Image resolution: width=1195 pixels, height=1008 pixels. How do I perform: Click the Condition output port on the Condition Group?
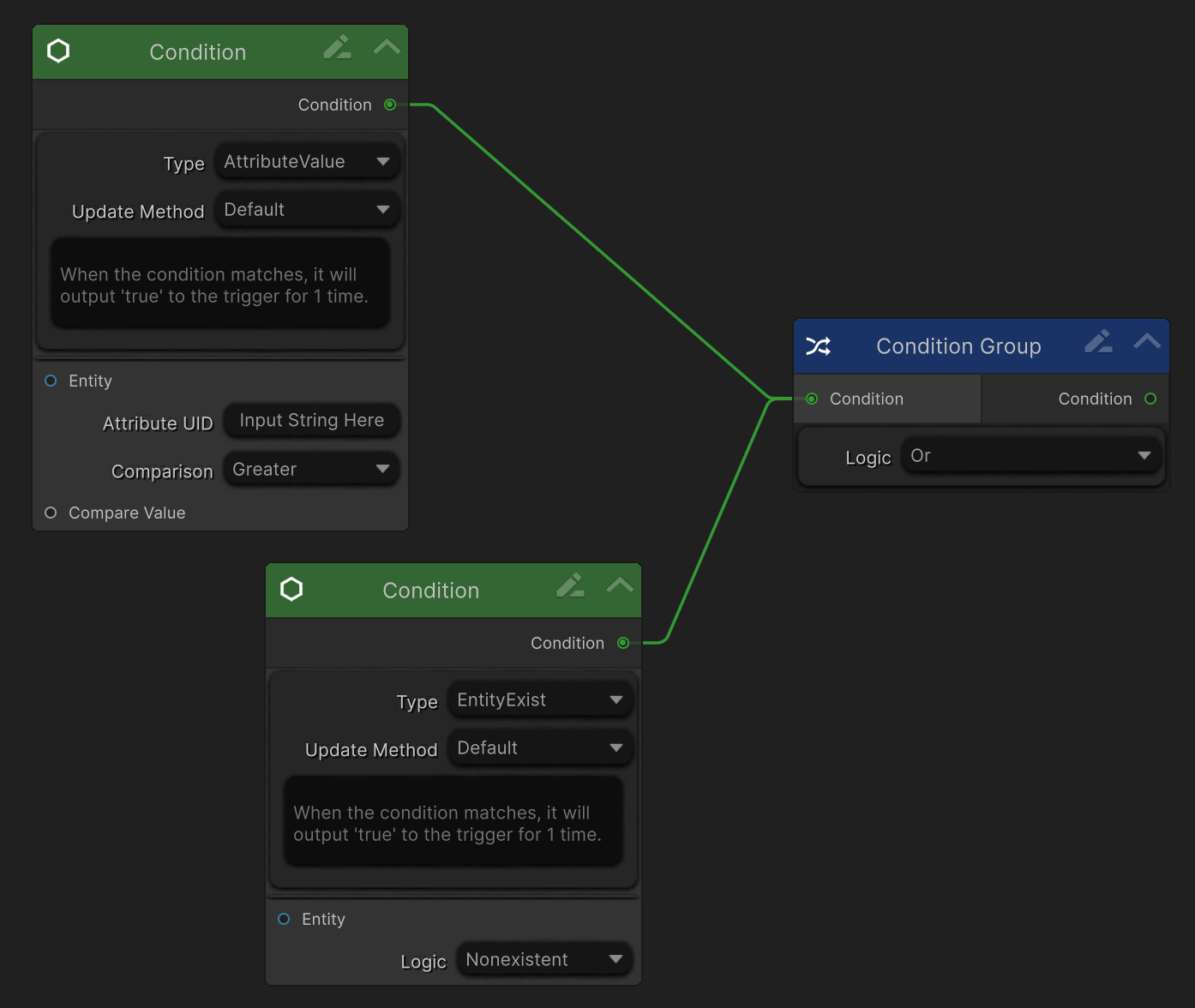[x=1150, y=399]
